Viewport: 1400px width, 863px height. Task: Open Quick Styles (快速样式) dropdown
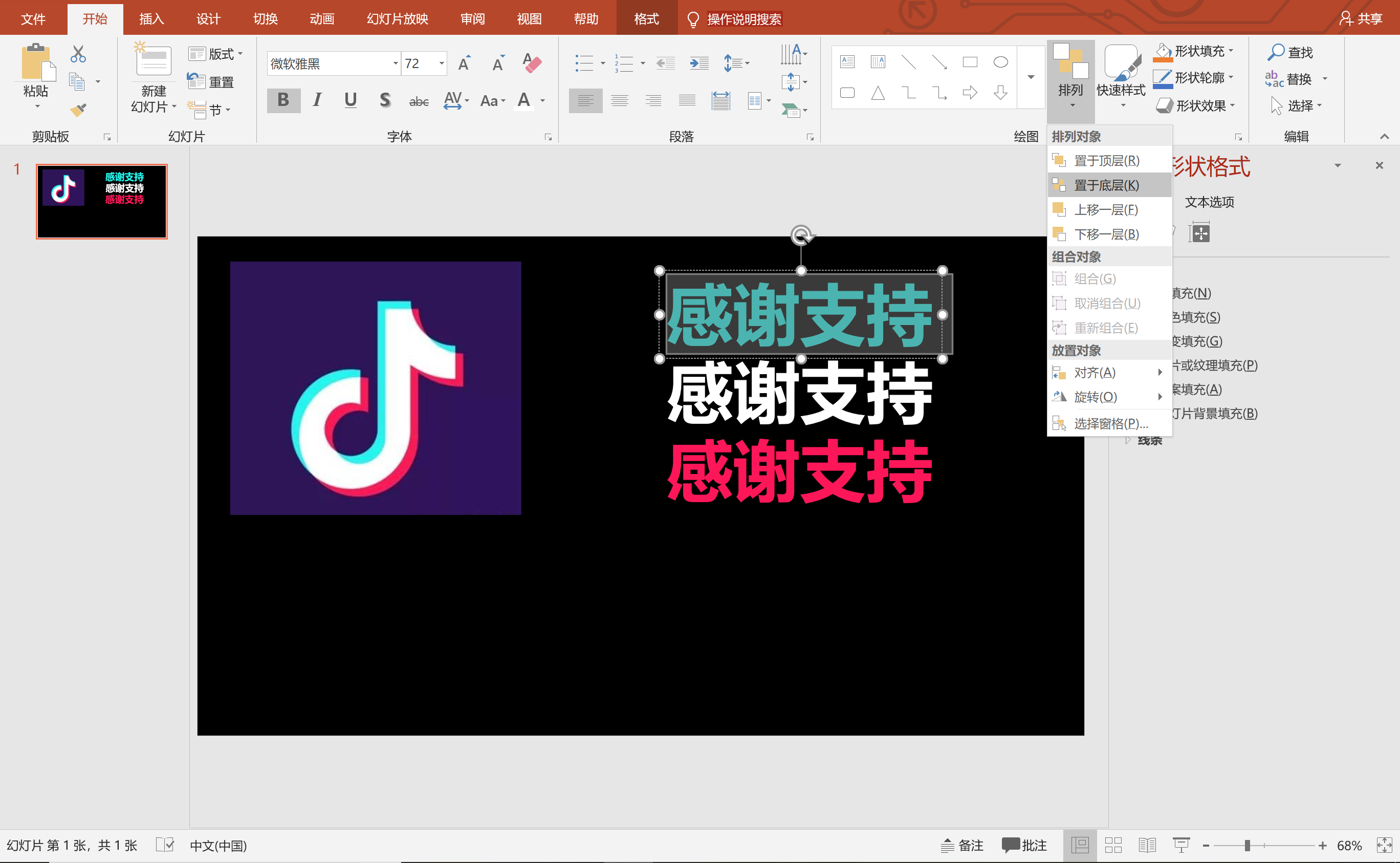tap(1121, 76)
